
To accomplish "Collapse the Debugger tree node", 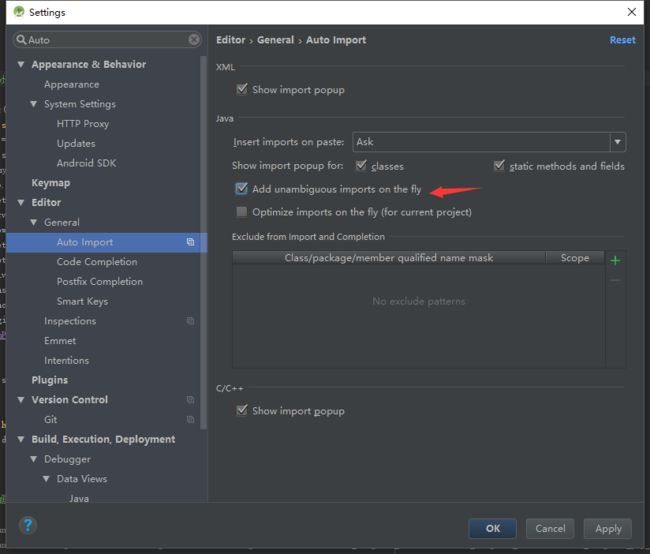I will [34, 459].
